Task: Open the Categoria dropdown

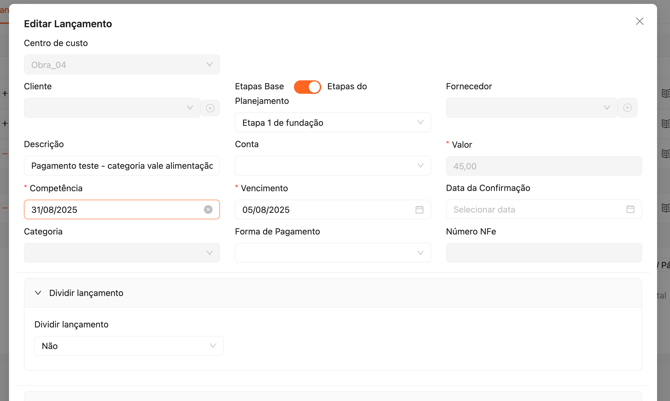Action: tap(122, 253)
